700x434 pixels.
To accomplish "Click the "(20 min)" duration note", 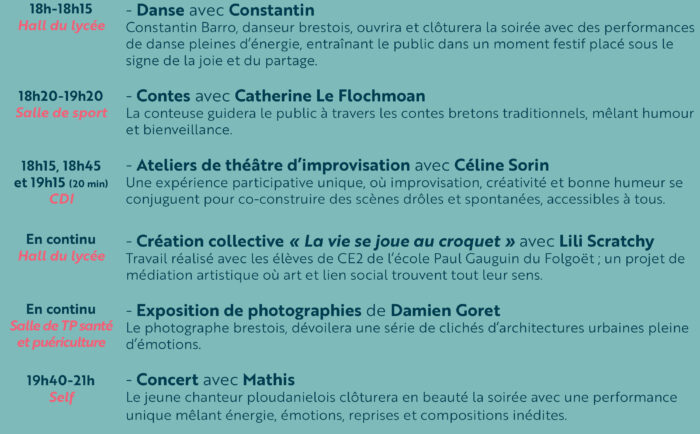I will 90,183.
